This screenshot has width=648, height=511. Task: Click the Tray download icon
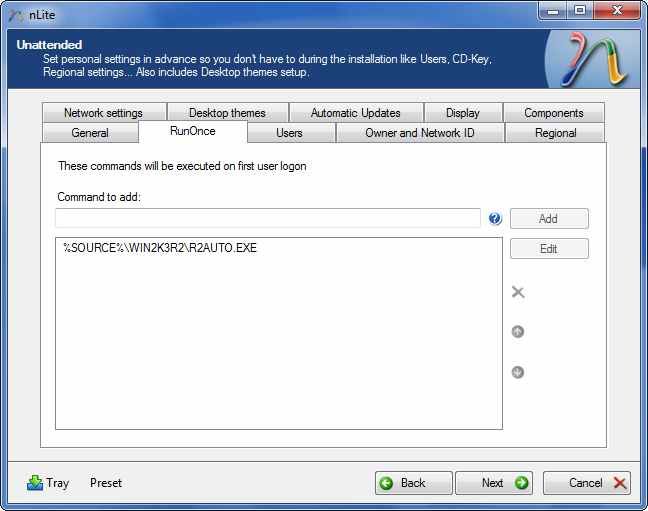(35, 482)
